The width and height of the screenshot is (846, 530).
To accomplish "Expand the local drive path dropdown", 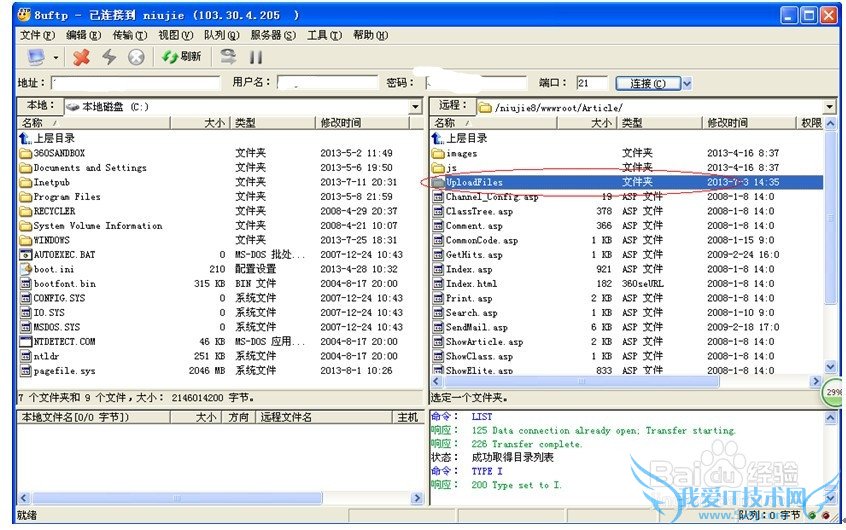I will point(415,107).
